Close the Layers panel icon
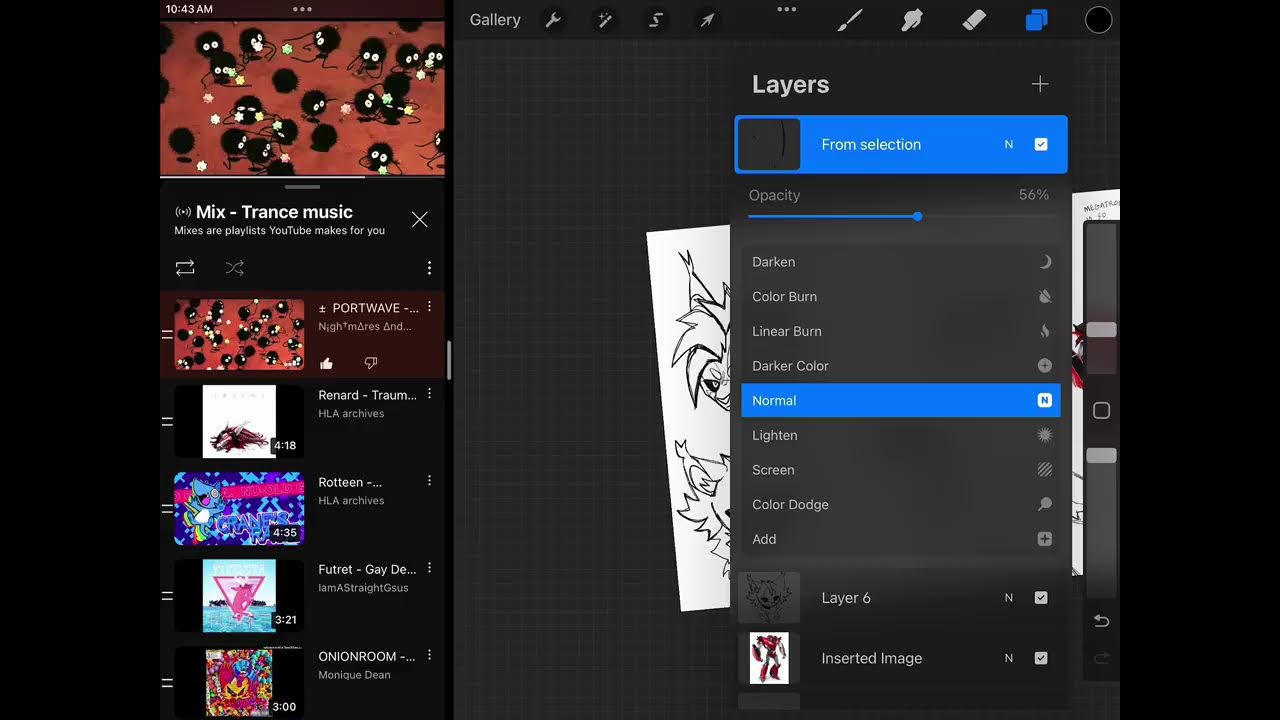 coord(1037,20)
